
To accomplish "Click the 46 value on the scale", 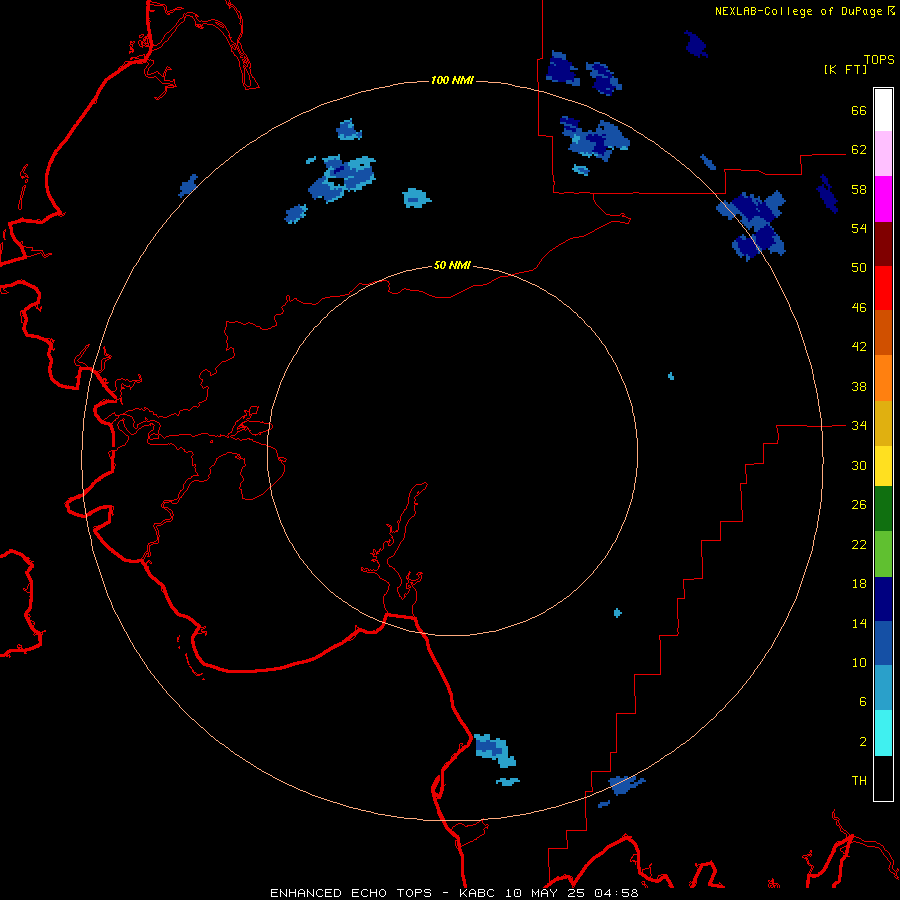I will [859, 308].
